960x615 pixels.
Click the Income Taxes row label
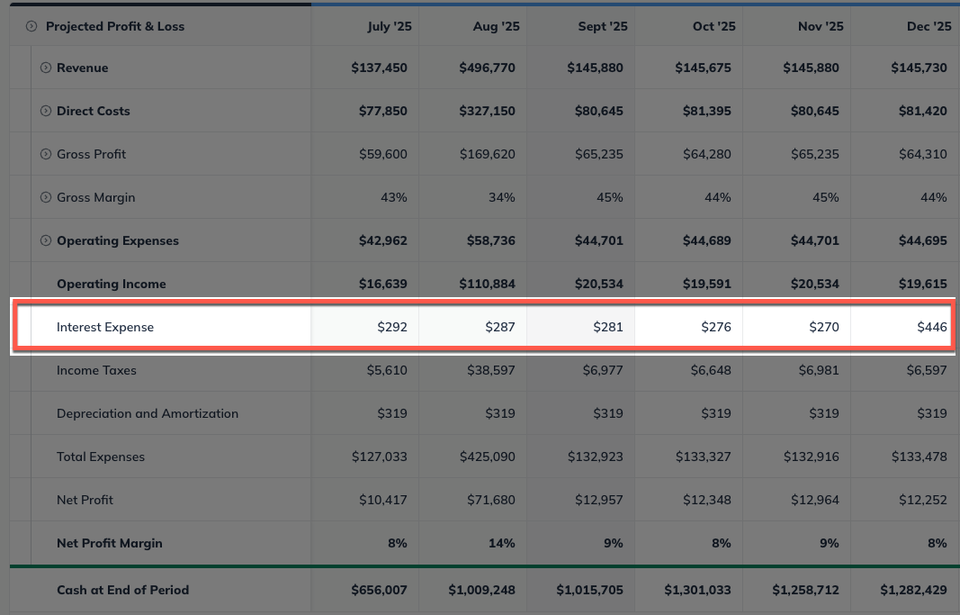[x=96, y=370]
